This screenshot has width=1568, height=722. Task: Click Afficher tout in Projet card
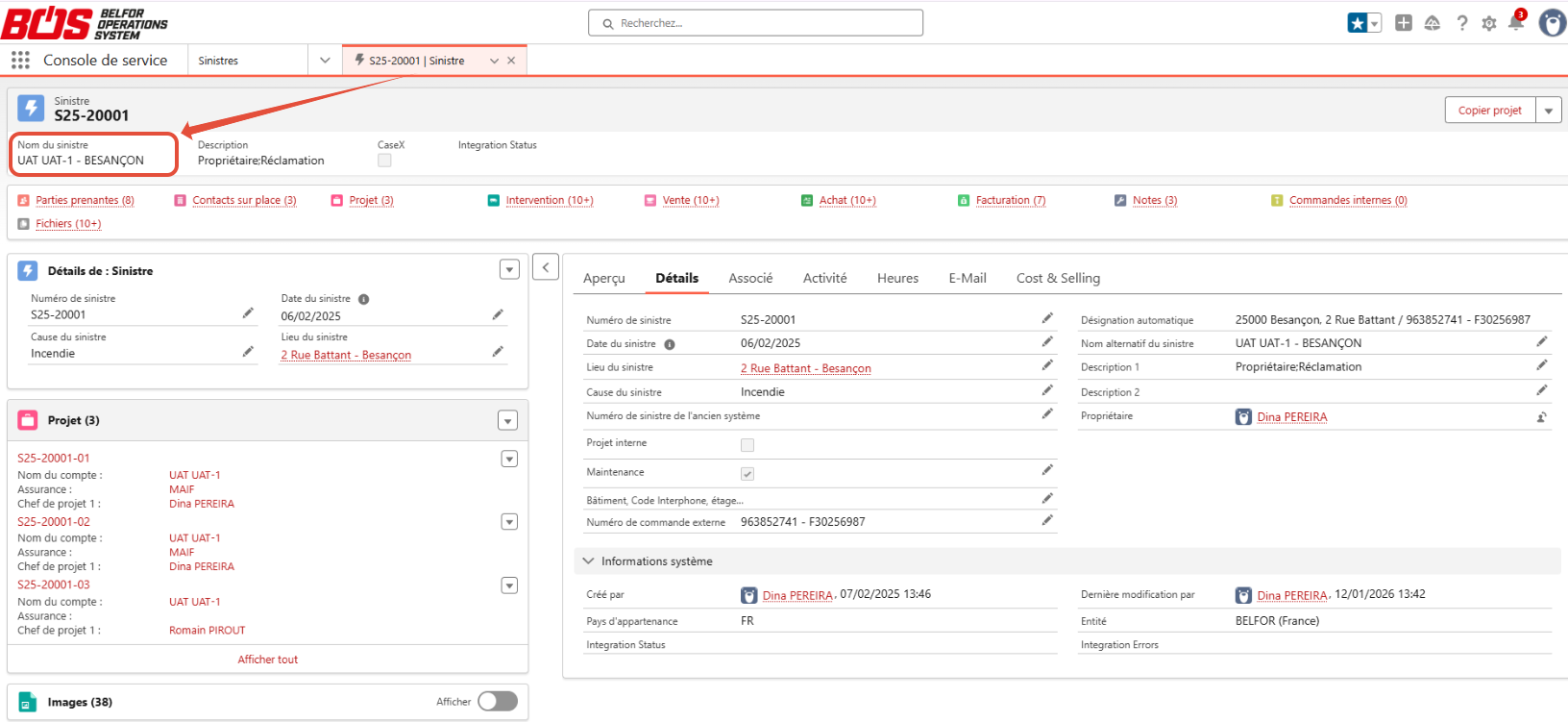coord(268,660)
